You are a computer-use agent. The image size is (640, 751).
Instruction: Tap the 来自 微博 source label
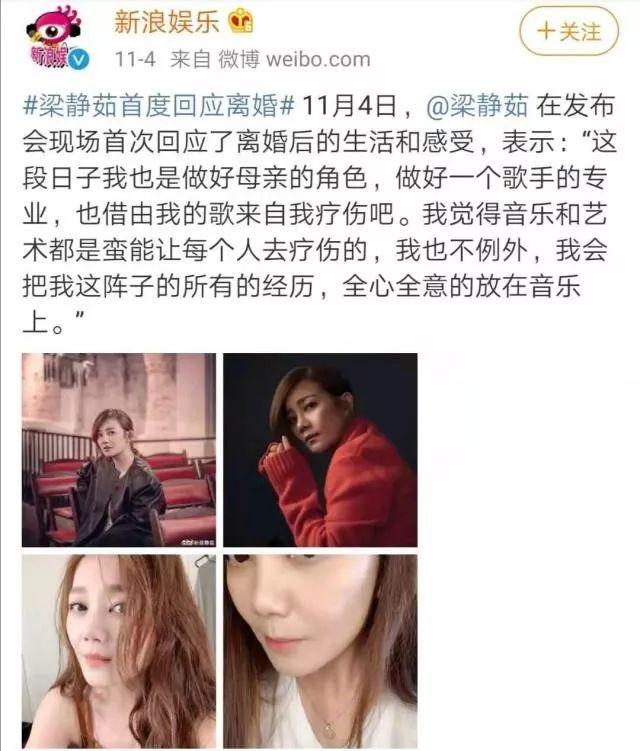(x=215, y=60)
